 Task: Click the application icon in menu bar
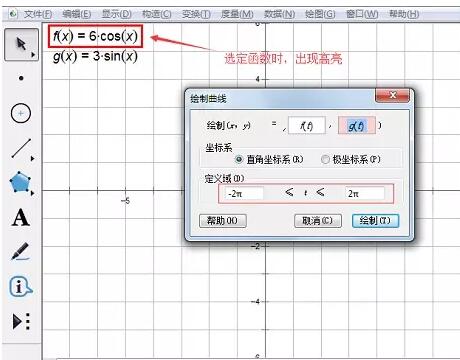tap(13, 14)
